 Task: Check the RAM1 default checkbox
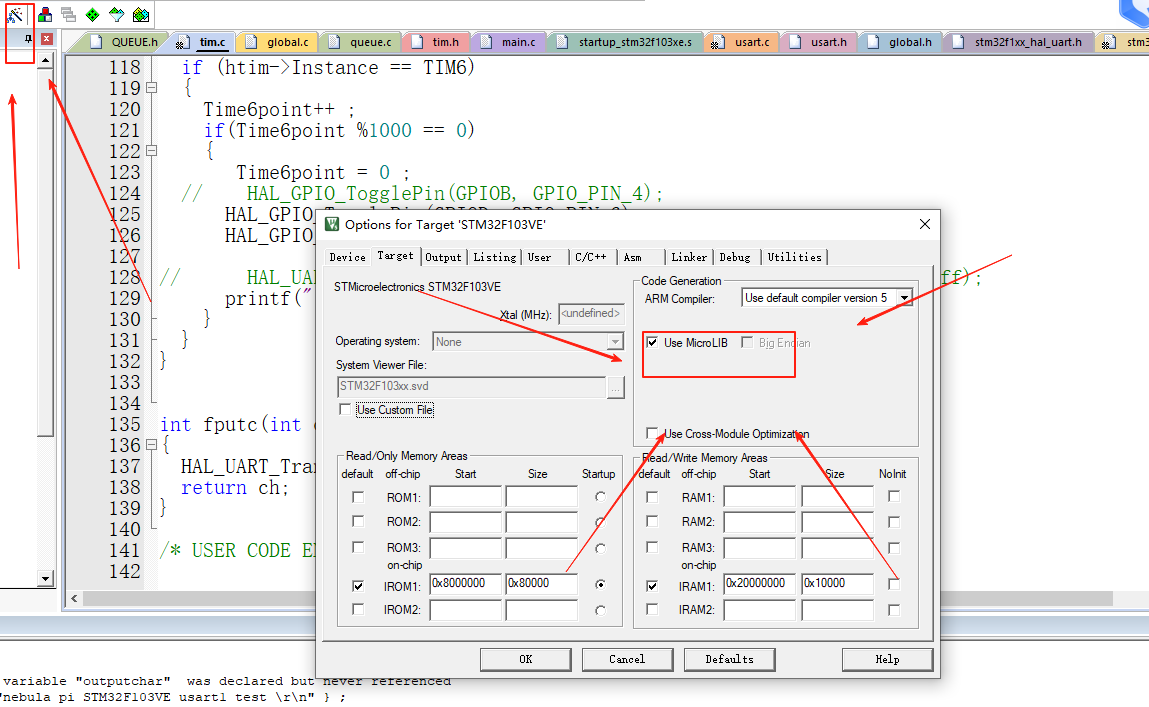[x=652, y=497]
